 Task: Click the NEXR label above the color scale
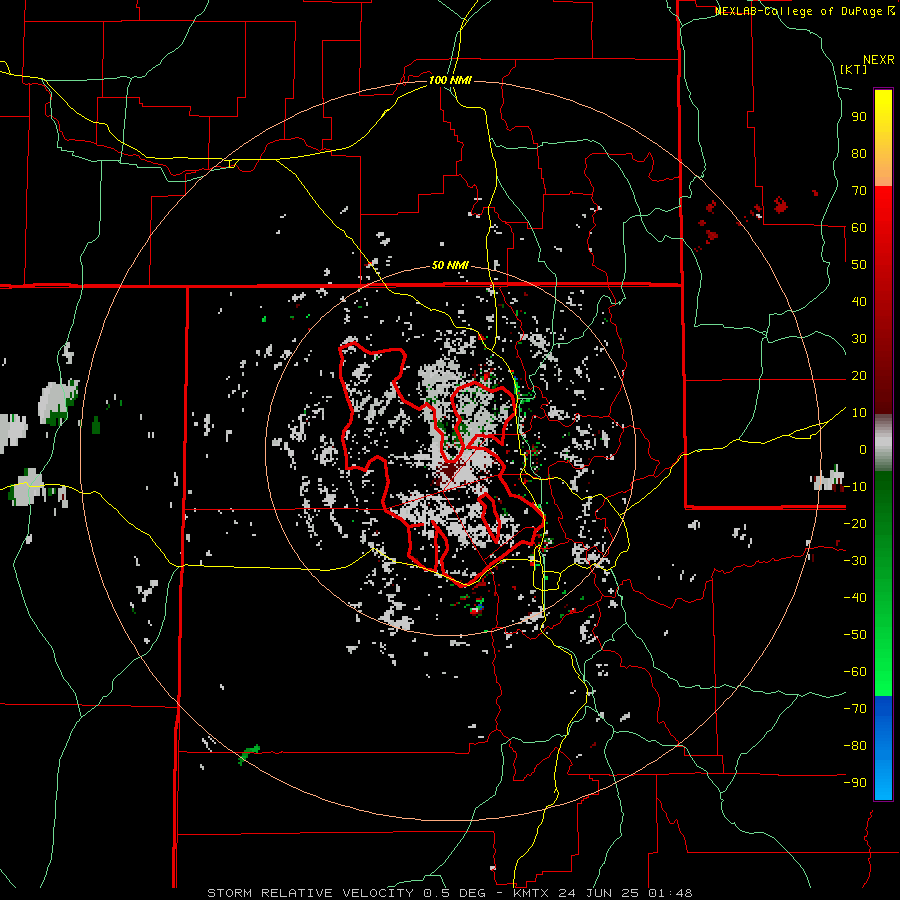click(879, 60)
